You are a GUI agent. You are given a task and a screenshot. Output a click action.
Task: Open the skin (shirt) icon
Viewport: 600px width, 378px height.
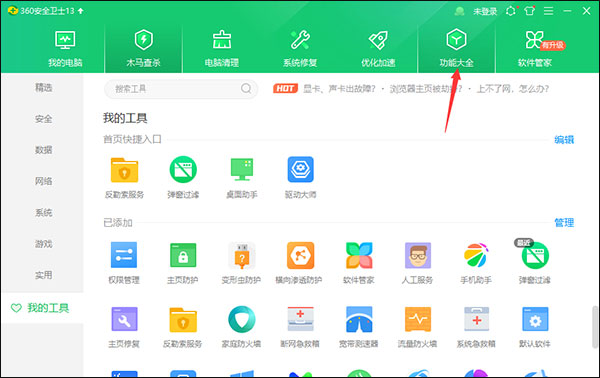click(530, 11)
